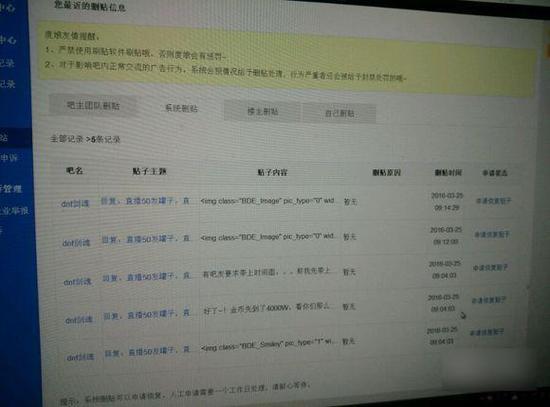The image size is (550, 407).
Task: Click the 申请状态 column header
Action: point(495,173)
